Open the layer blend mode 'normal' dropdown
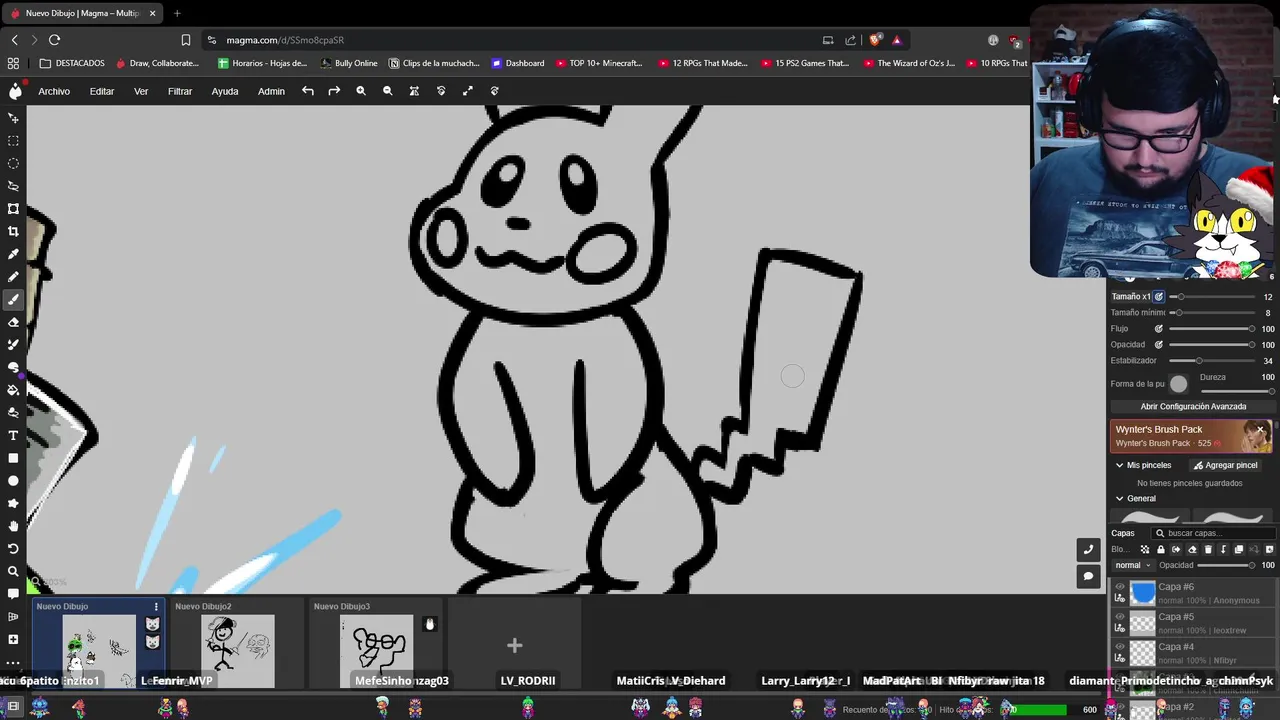 (1134, 565)
